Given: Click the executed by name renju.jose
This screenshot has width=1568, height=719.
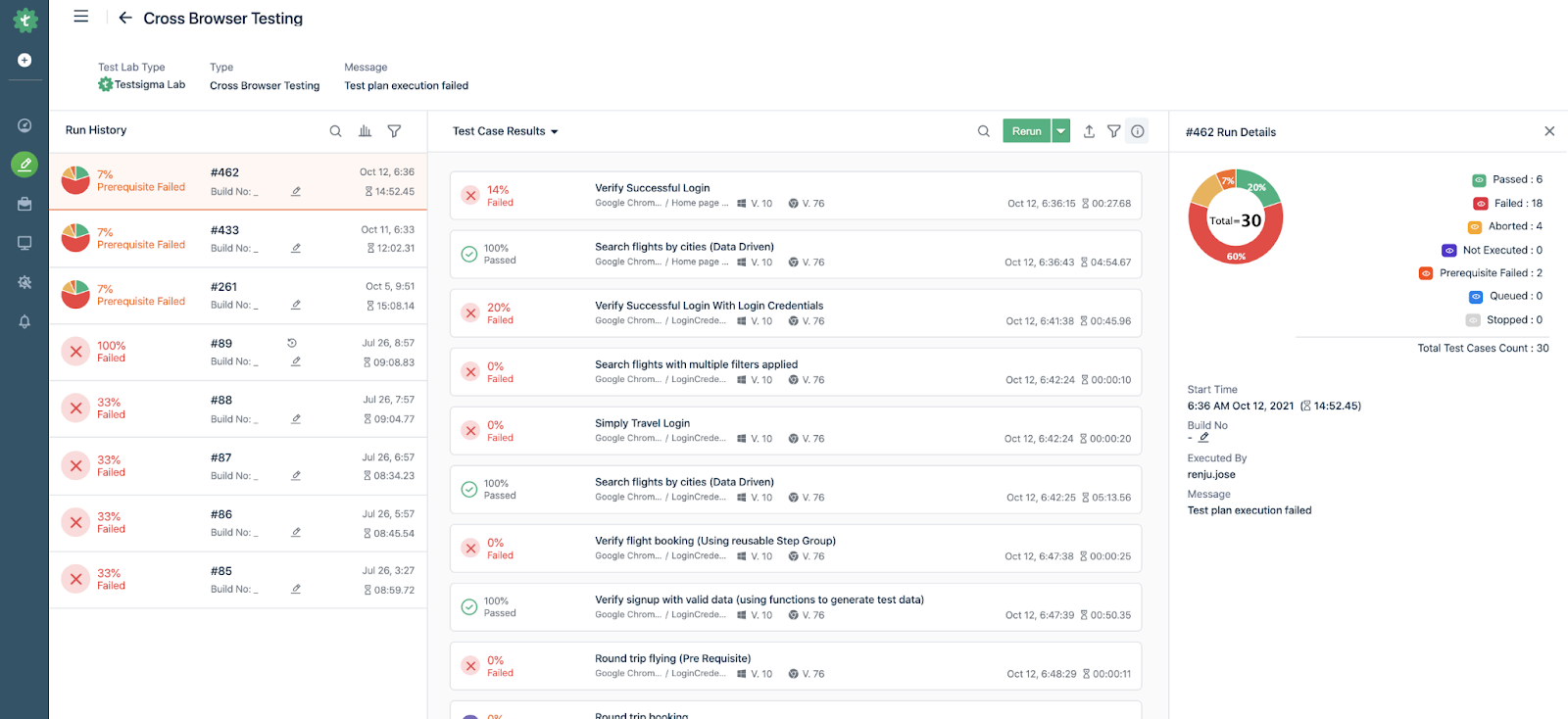Looking at the screenshot, I should click(x=1211, y=475).
